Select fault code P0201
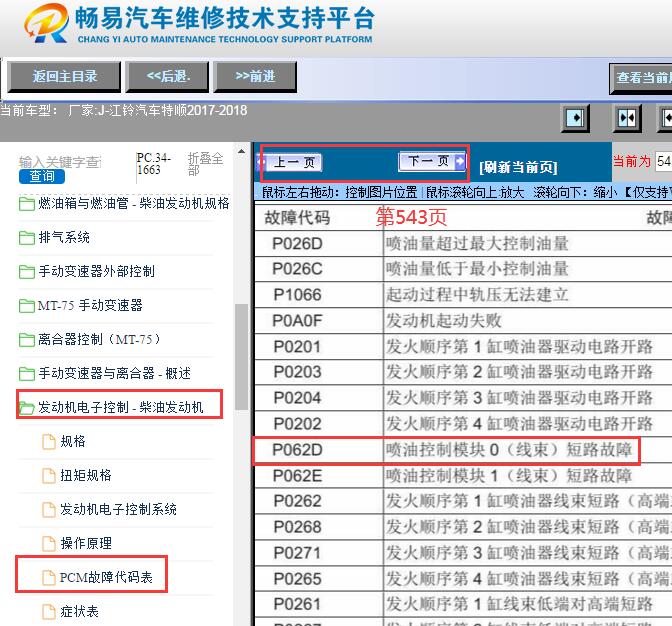The image size is (672, 626). pos(297,346)
